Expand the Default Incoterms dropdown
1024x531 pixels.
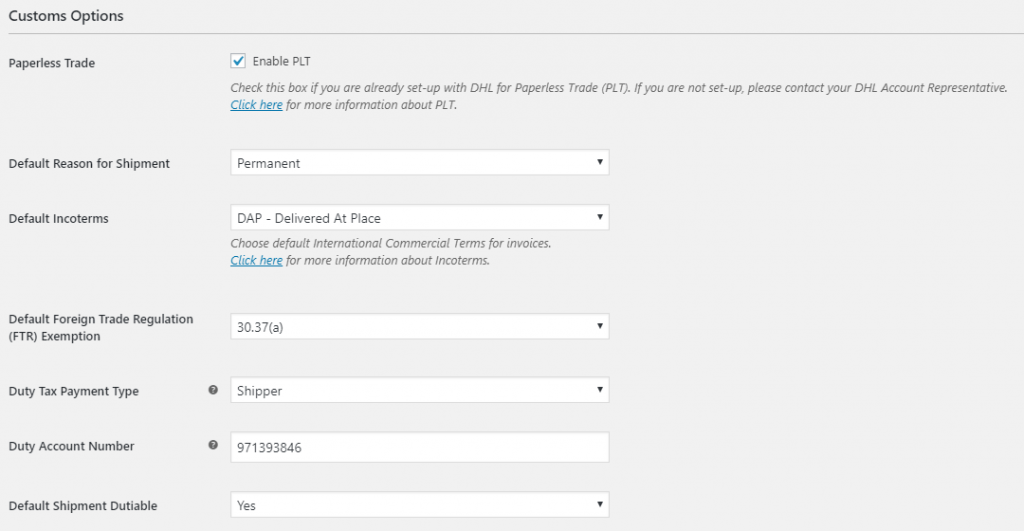pos(419,218)
